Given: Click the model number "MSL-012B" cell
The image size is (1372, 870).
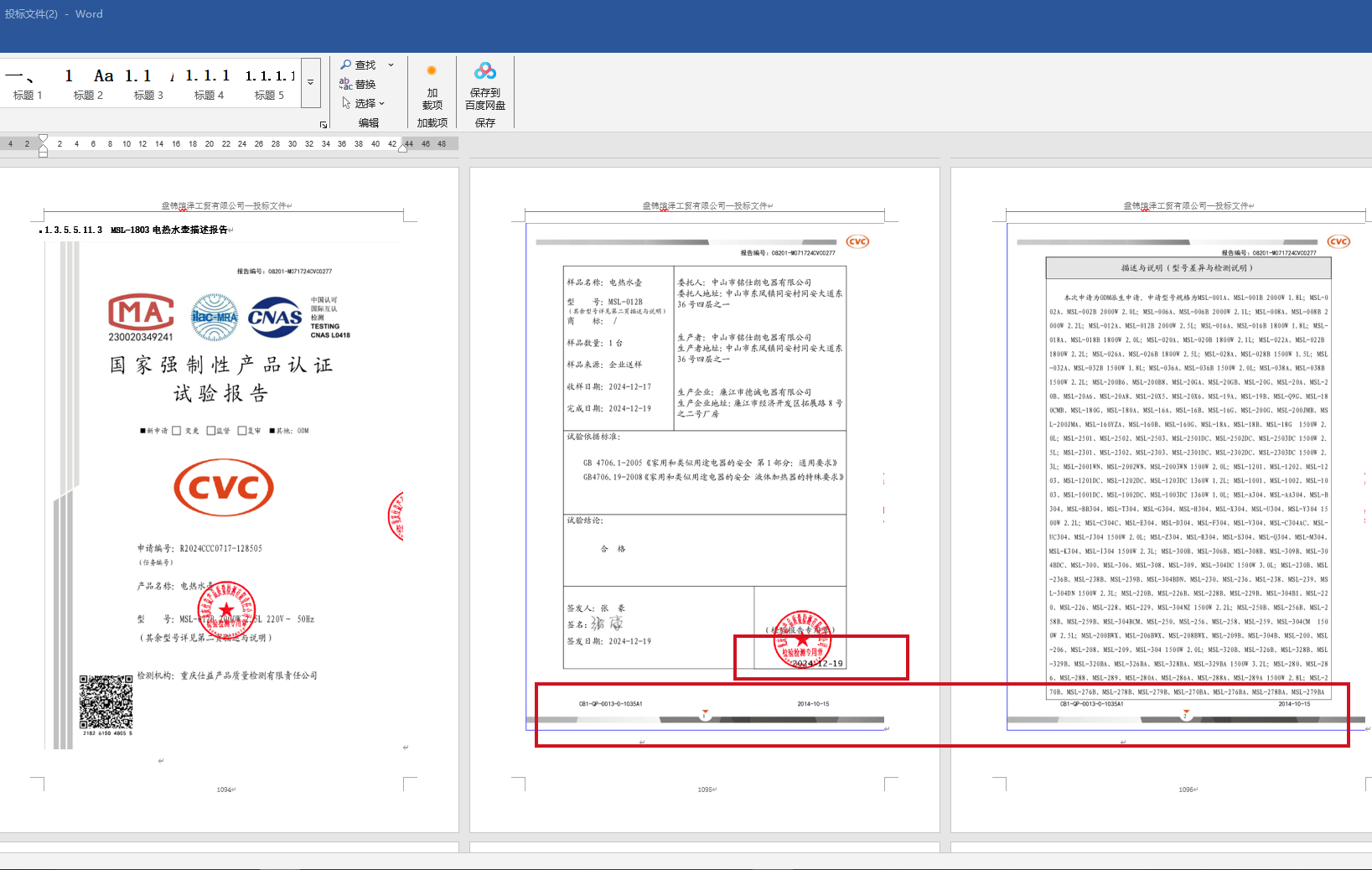Looking at the screenshot, I should point(625,302).
